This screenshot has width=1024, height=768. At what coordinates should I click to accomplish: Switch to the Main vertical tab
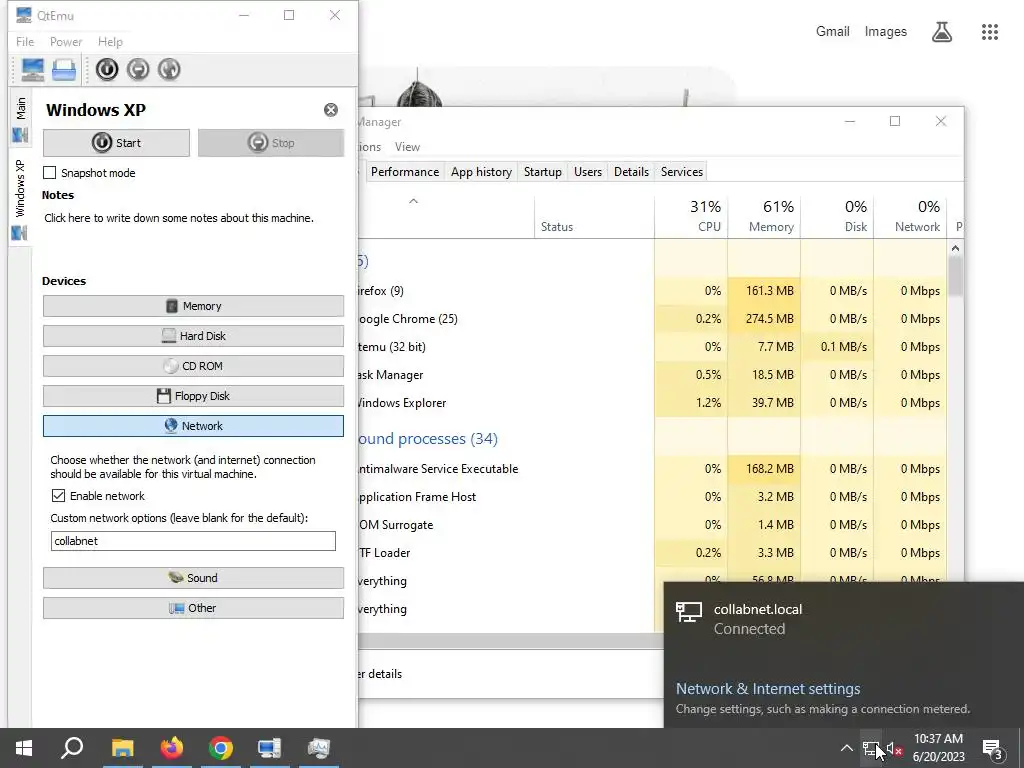click(x=20, y=120)
